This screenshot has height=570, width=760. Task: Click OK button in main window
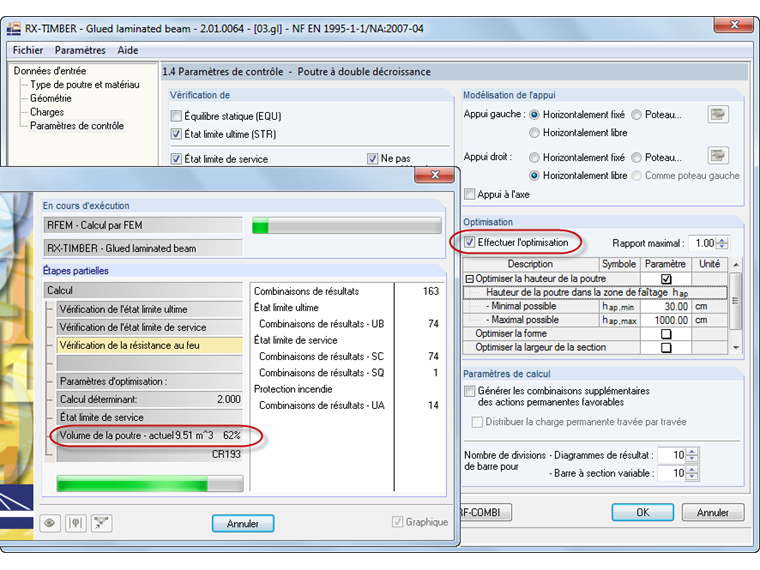pyautogui.click(x=643, y=512)
